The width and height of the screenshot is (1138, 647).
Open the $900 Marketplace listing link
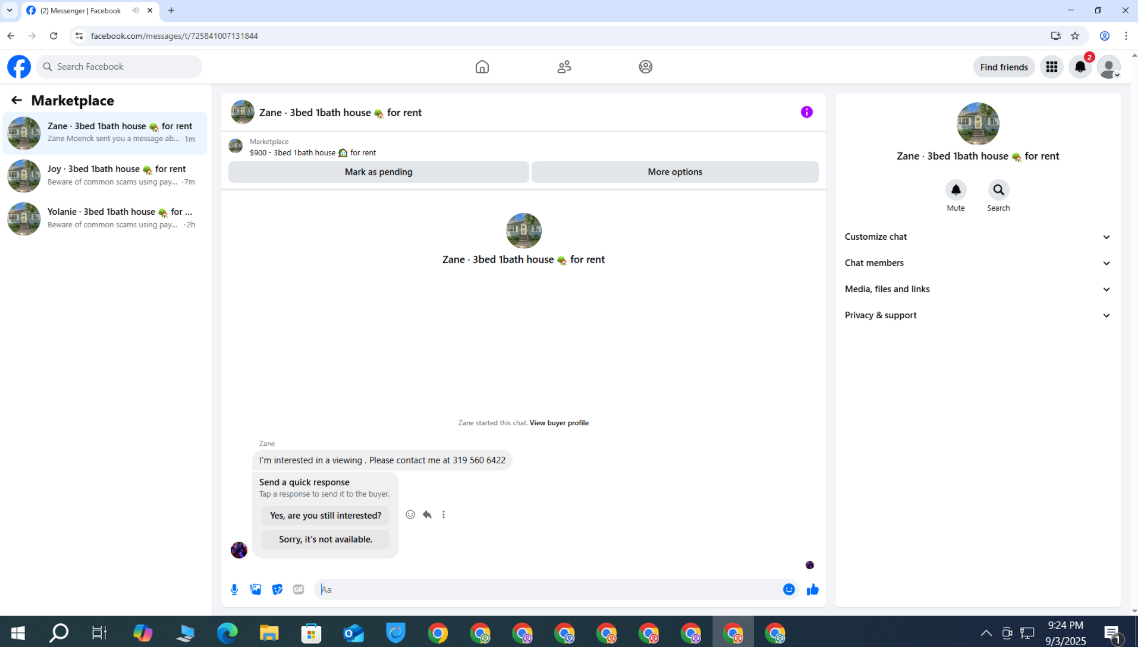pyautogui.click(x=313, y=152)
